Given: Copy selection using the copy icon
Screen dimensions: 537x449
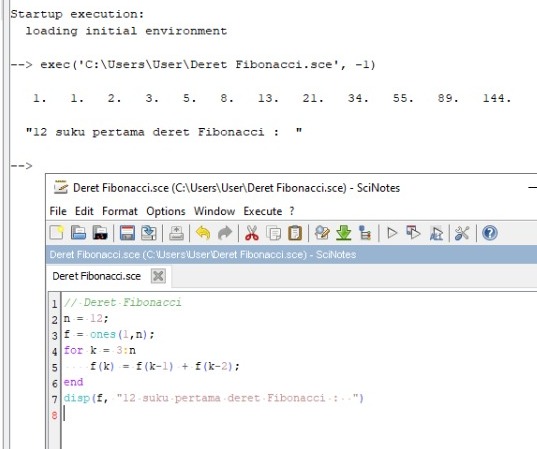Looking at the screenshot, I should point(273,233).
